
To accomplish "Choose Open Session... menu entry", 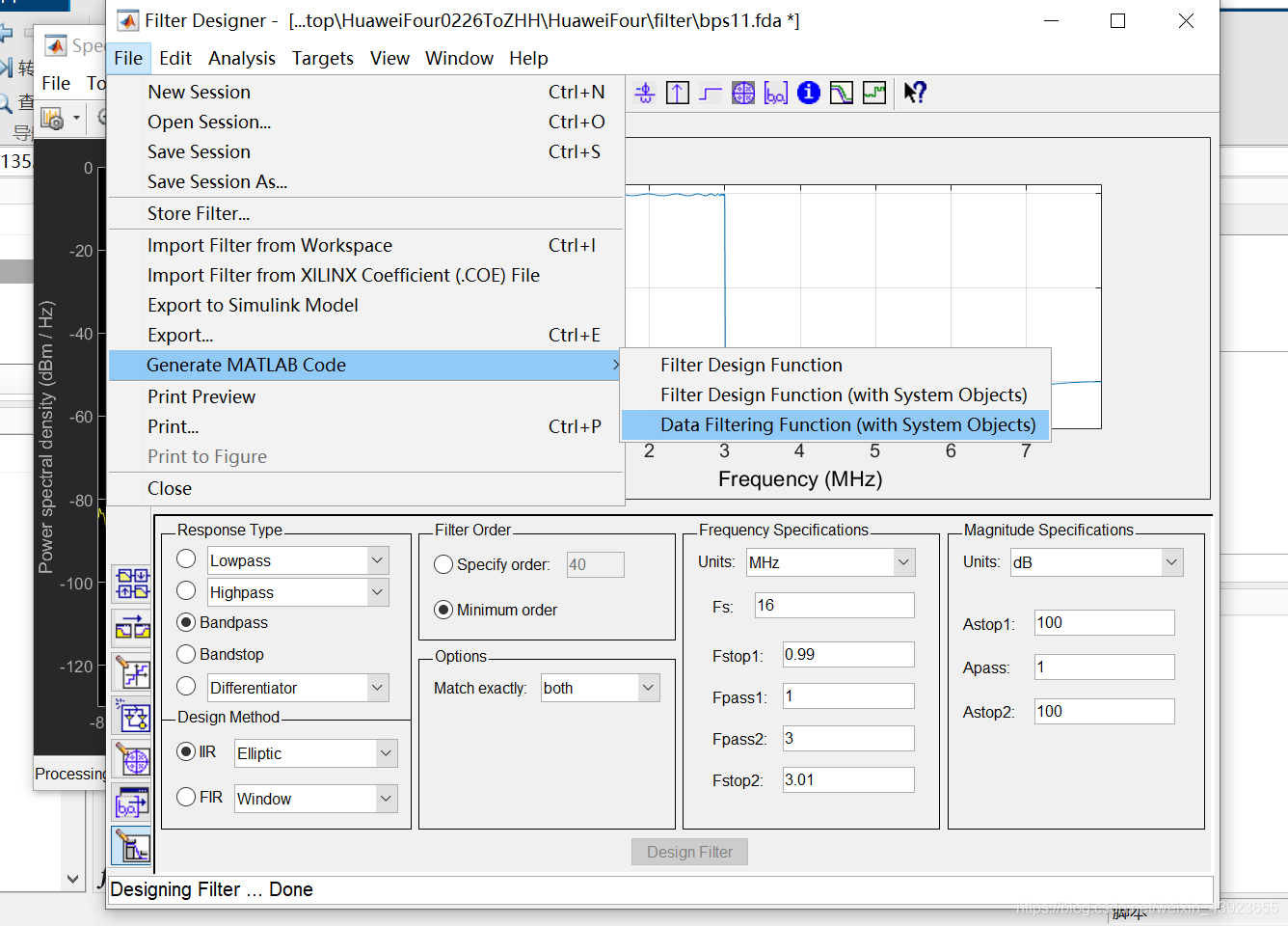I will click(366, 122).
